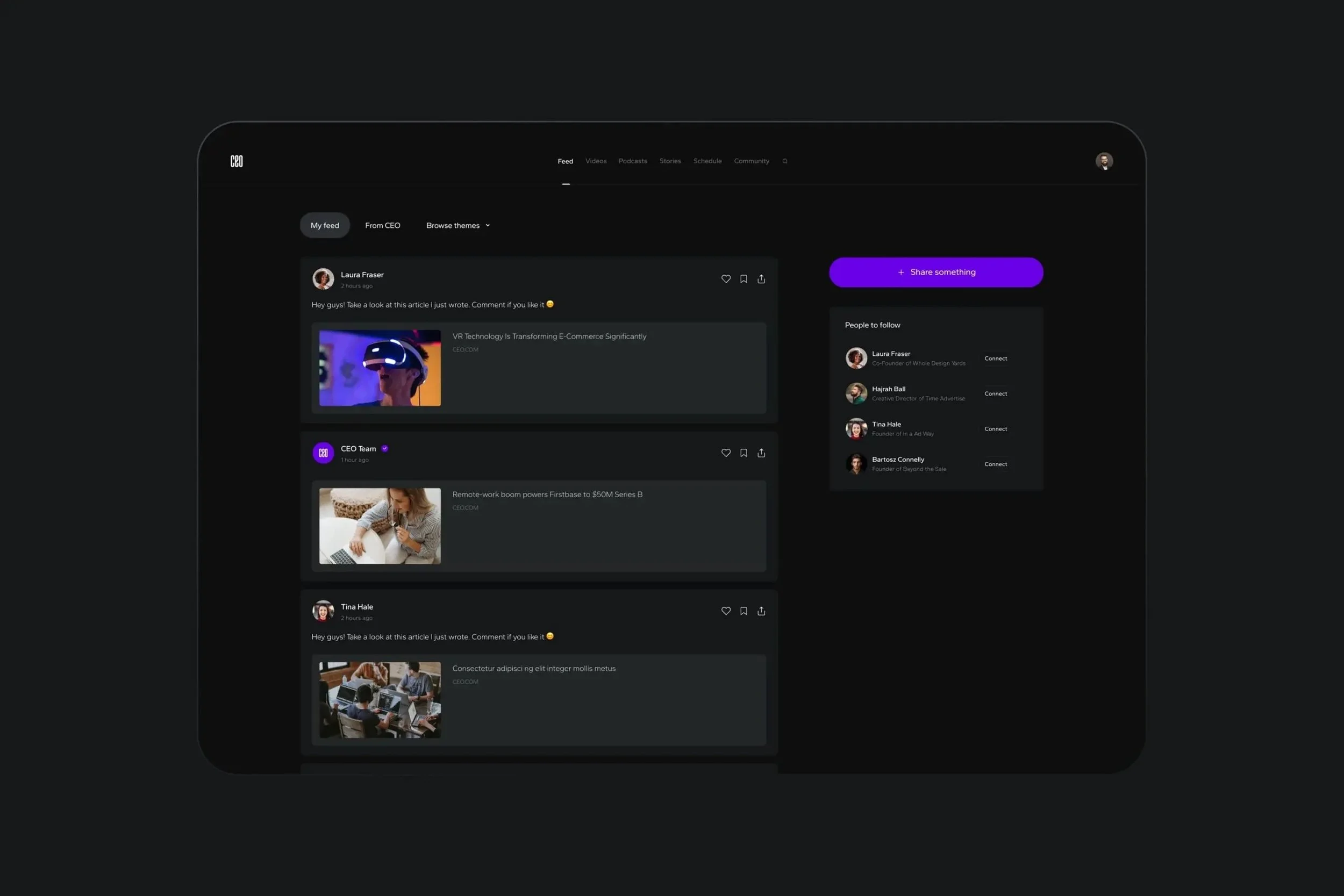This screenshot has width=1344, height=896.
Task: Share the CEO Team post
Action: pos(761,453)
